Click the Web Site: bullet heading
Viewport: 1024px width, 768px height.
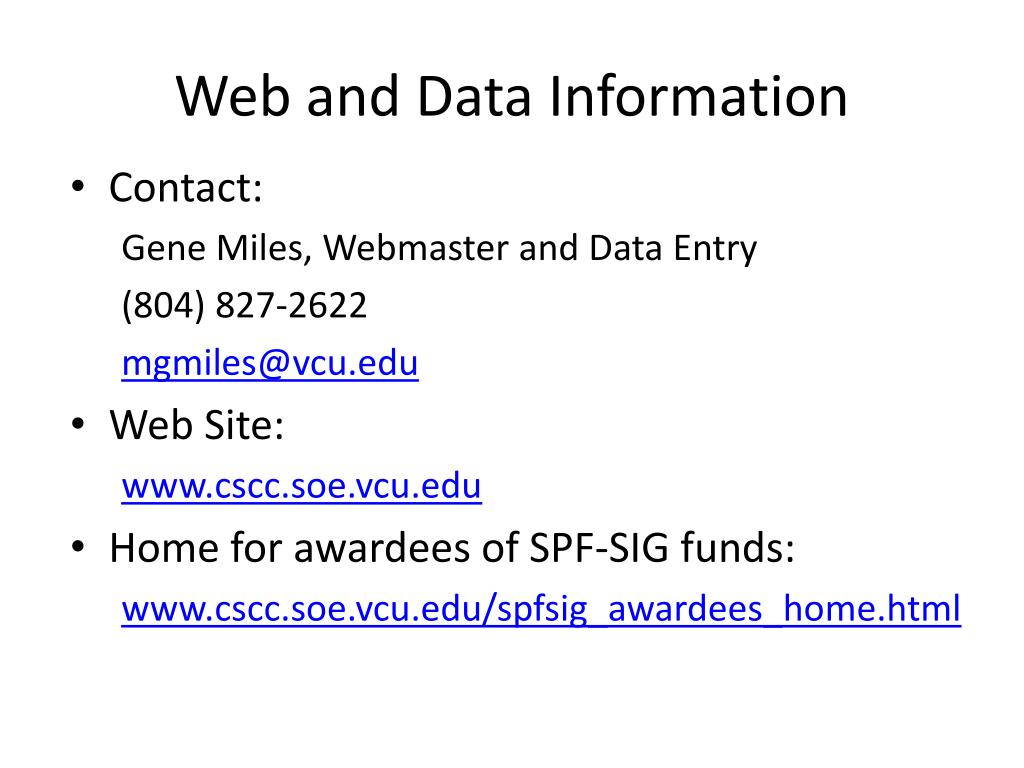(197, 425)
